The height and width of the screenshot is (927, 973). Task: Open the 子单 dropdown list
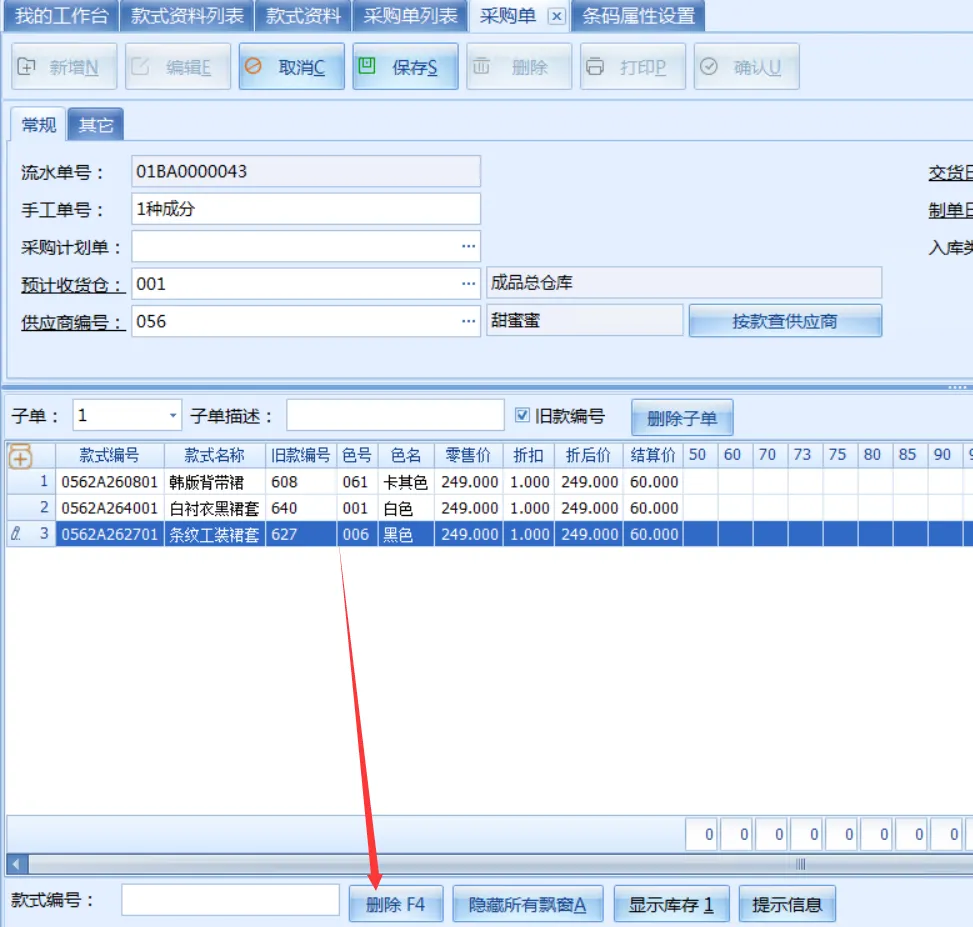coord(173,416)
